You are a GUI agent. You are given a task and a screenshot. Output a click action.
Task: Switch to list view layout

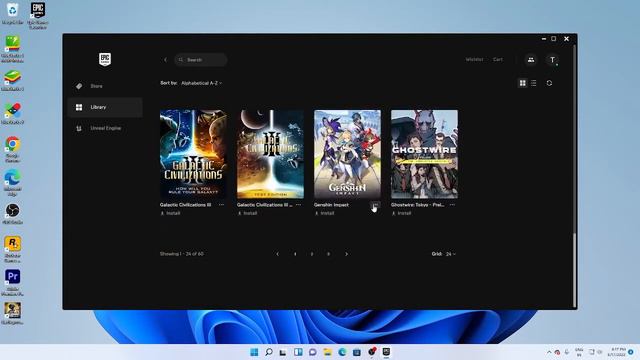coord(533,83)
